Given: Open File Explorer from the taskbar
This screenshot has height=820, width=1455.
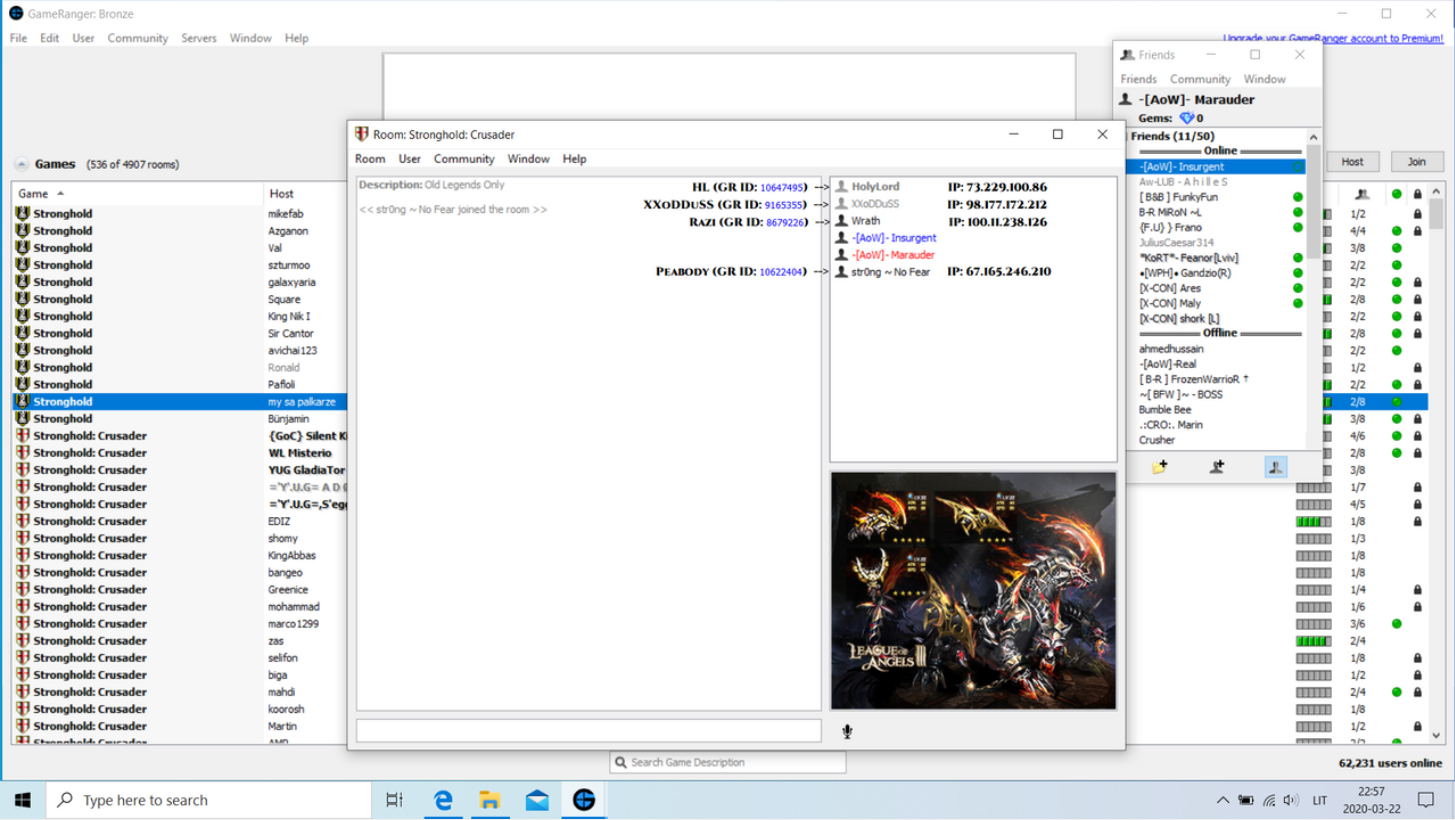Looking at the screenshot, I should (x=489, y=800).
